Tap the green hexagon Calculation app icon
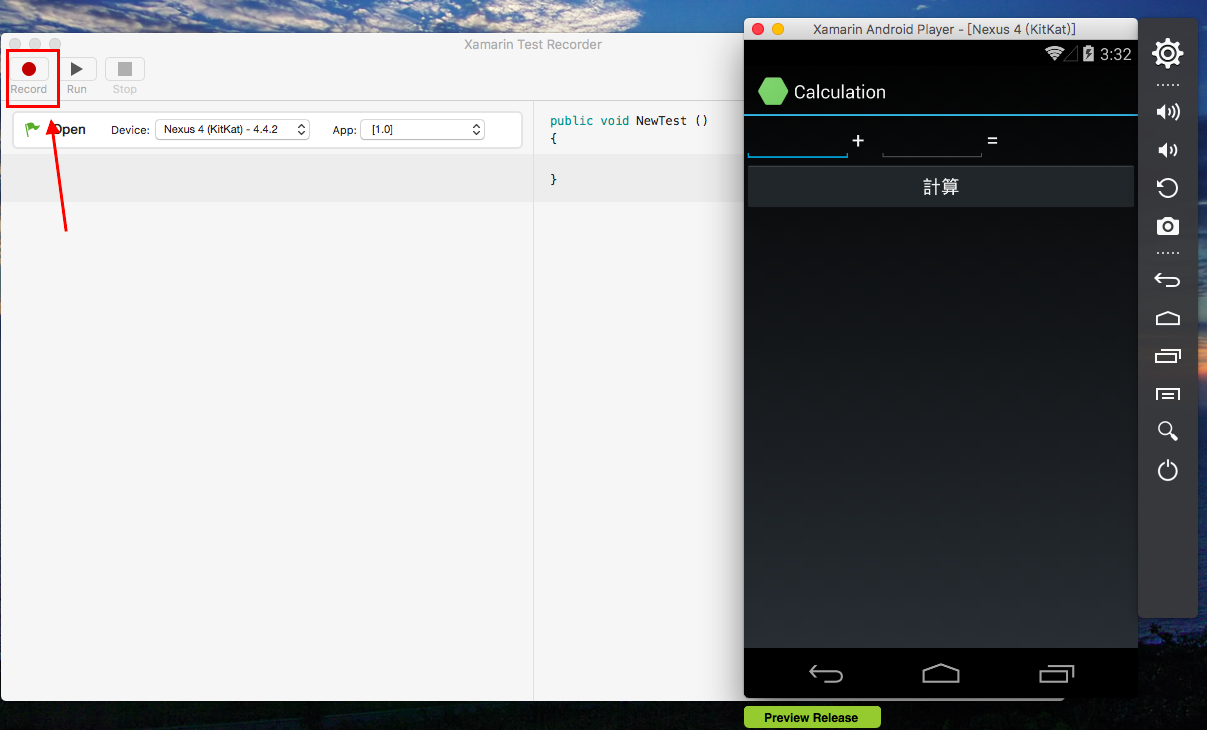 pos(773,91)
